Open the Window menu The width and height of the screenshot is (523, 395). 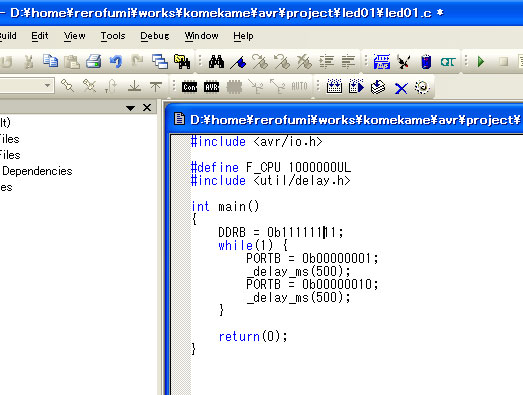pos(201,36)
